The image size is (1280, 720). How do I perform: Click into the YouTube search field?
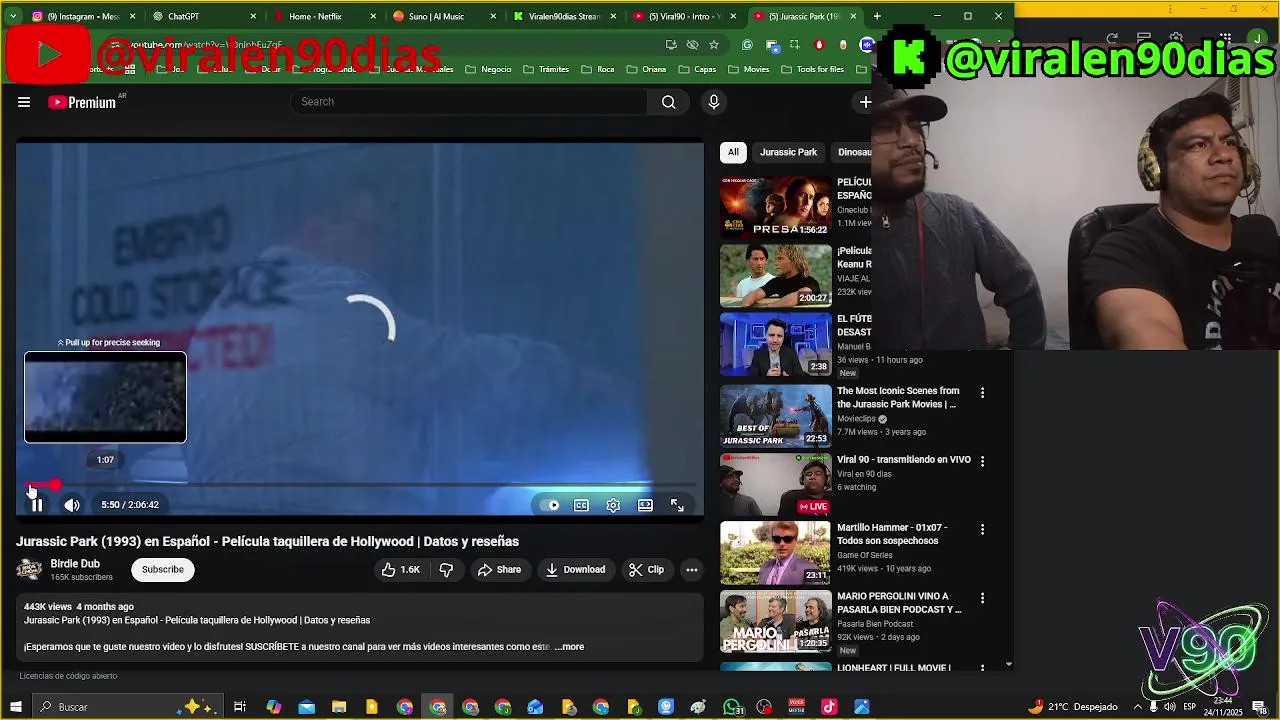click(x=470, y=102)
